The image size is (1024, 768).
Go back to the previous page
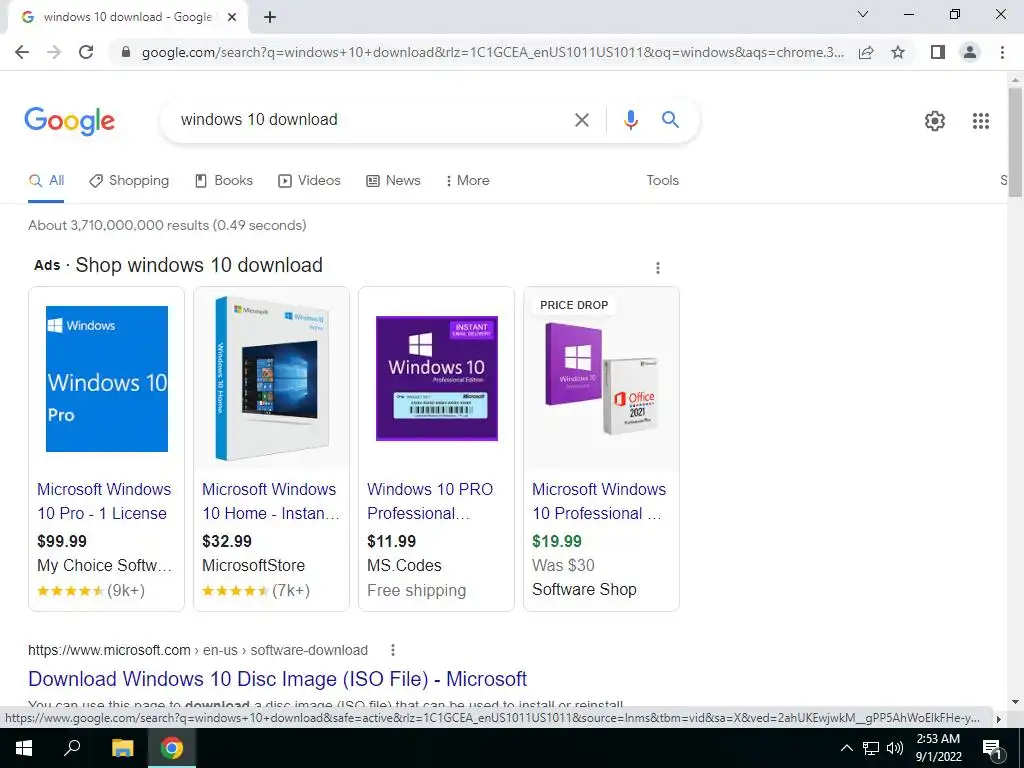coord(22,52)
